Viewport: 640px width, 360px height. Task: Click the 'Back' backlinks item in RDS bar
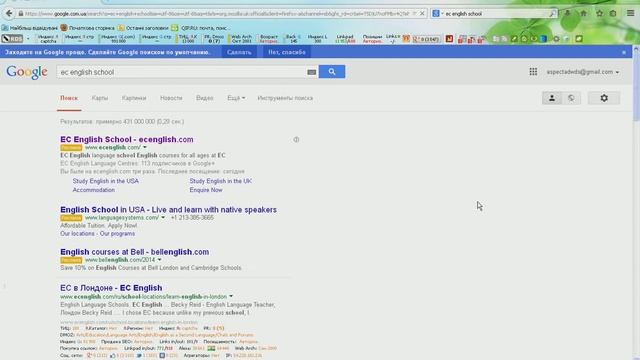click(x=293, y=39)
